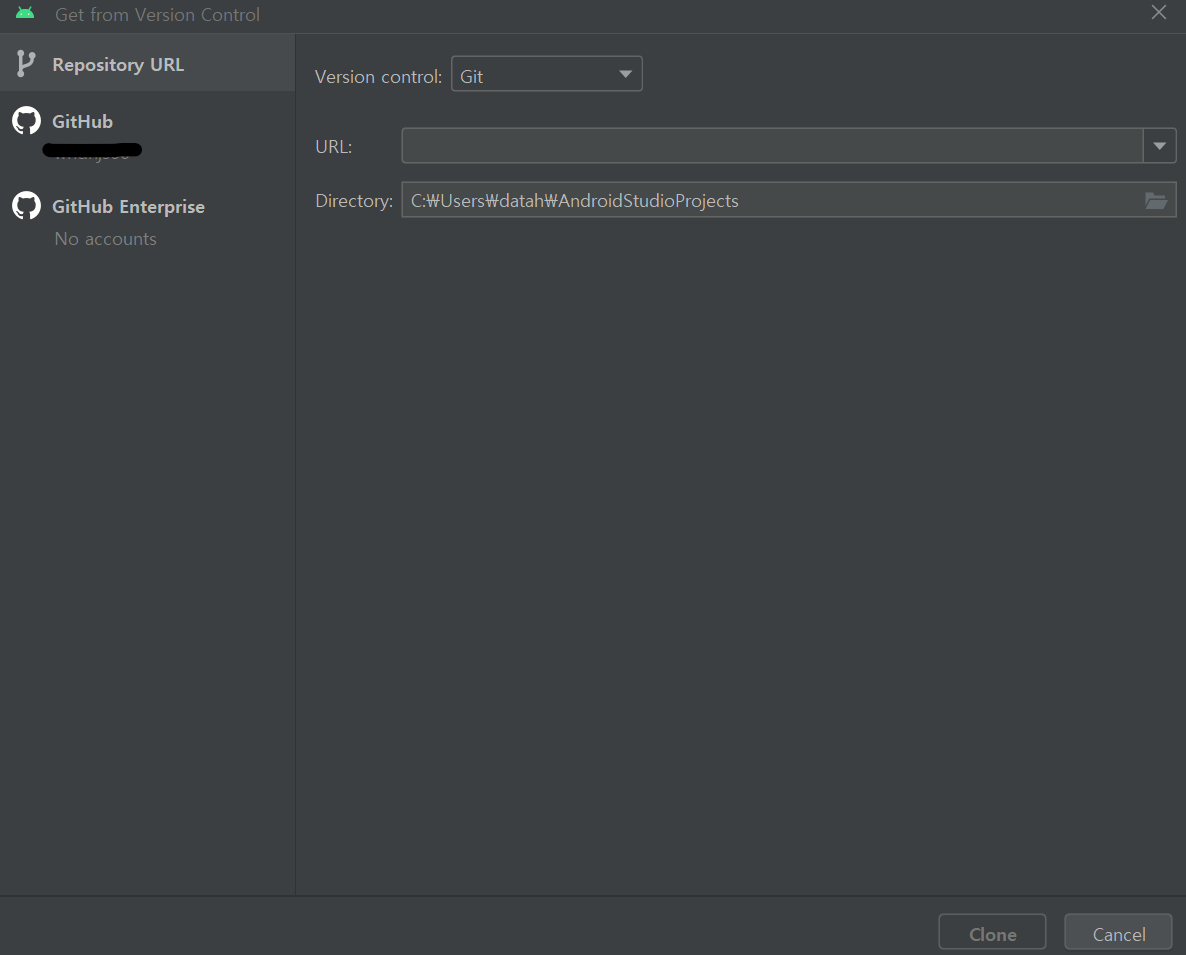
Task: Click the Version control label
Action: pos(378,76)
